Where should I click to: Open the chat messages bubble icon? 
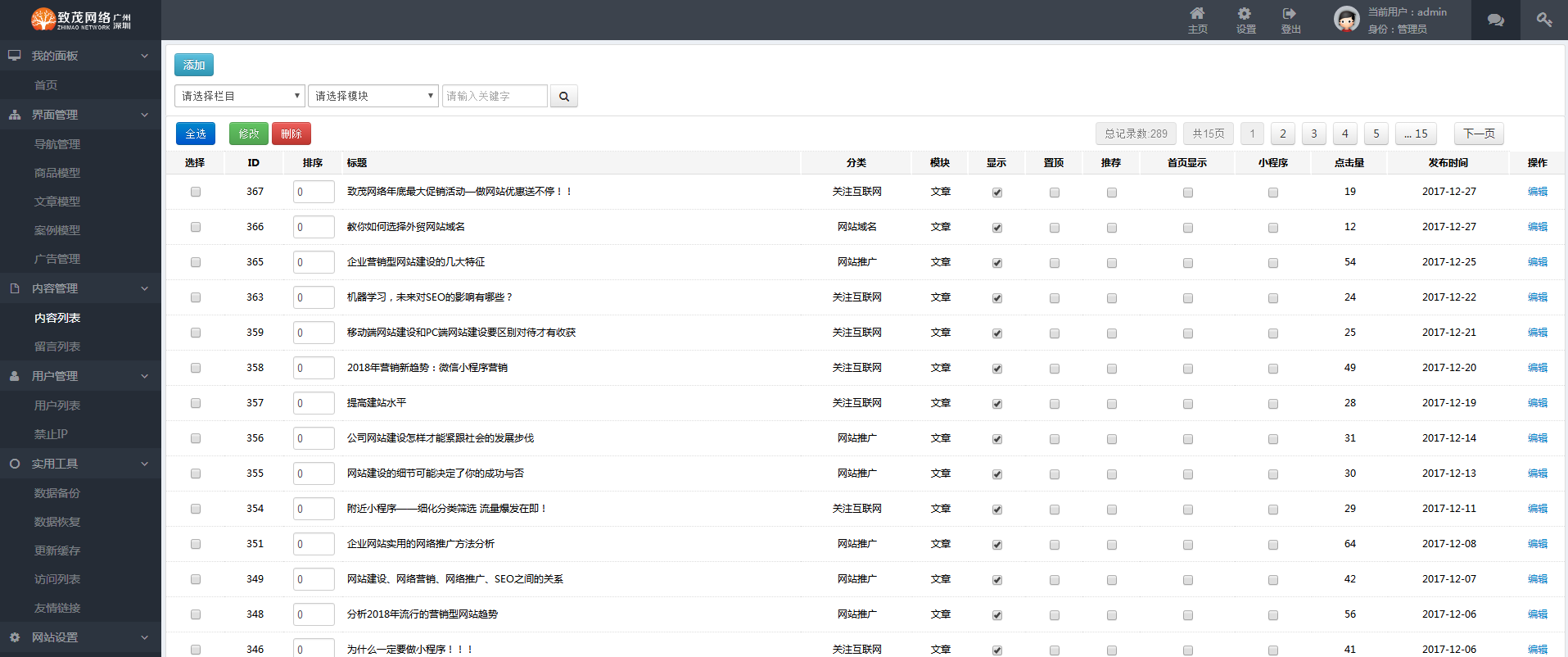(x=1495, y=20)
